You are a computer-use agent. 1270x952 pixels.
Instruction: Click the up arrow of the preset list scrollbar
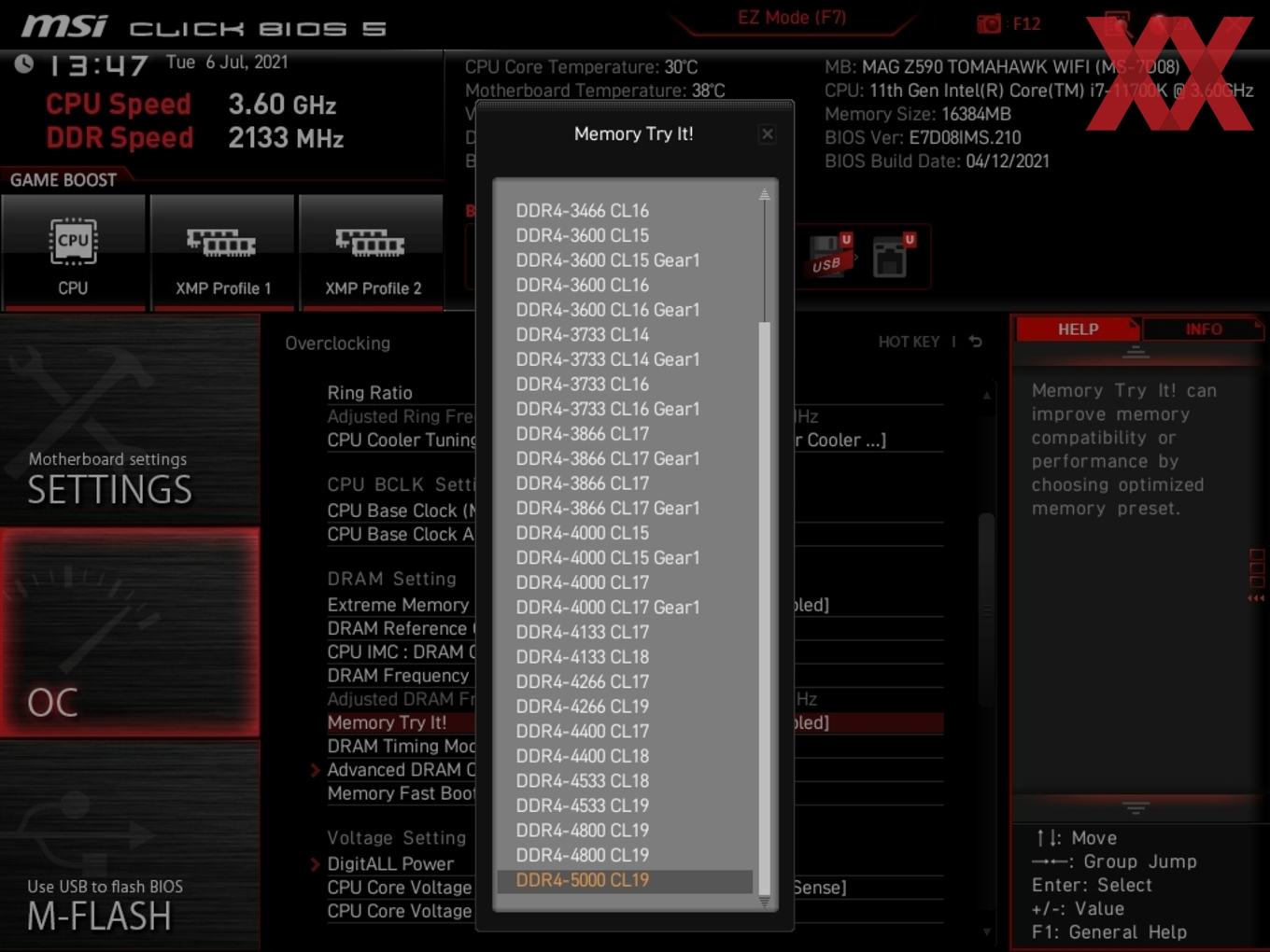coord(764,194)
